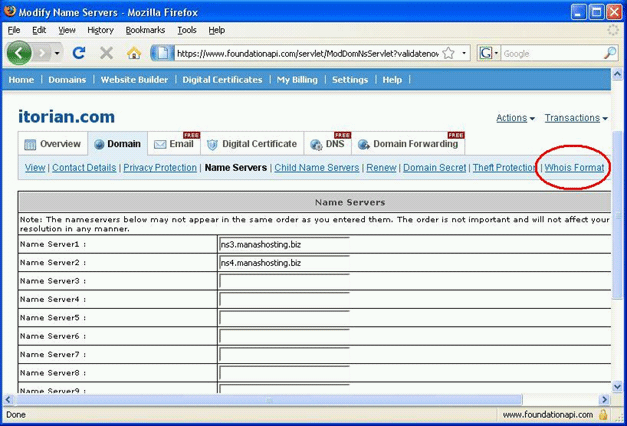Open My Billing in the nav bar
Image resolution: width=627 pixels, height=426 pixels.
tap(297, 80)
